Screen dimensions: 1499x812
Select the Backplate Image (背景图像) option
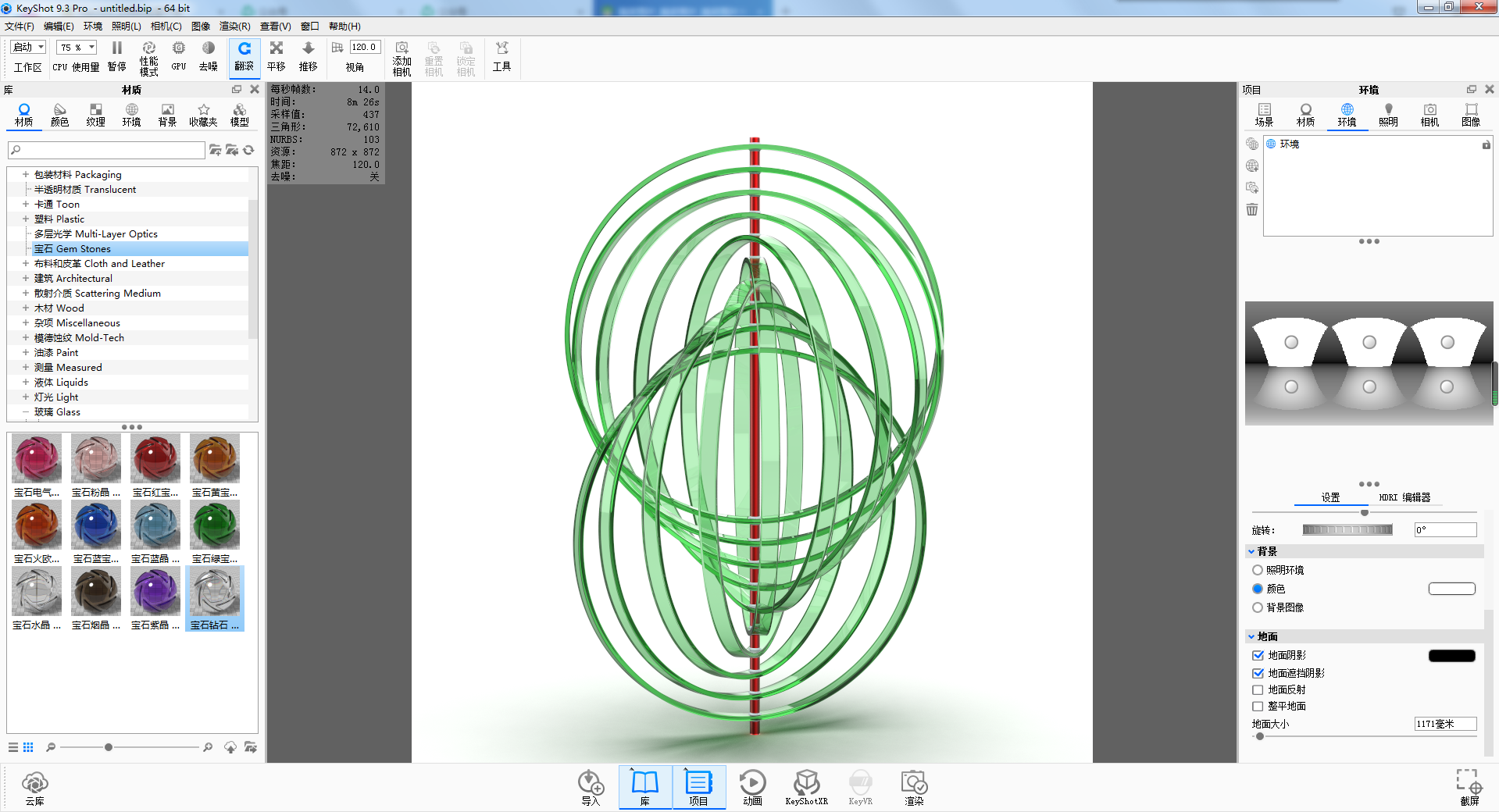pyautogui.click(x=1258, y=607)
